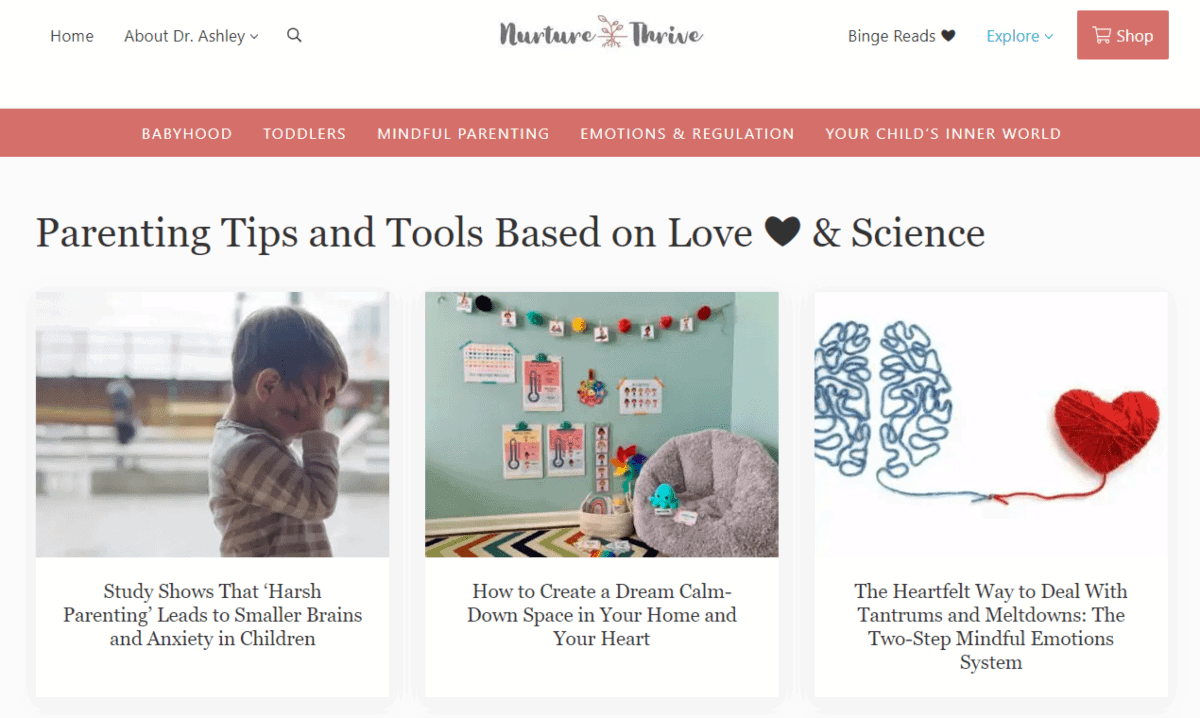The image size is (1200, 718).
Task: Open the Harsh Parenting study article link
Action: (212, 615)
